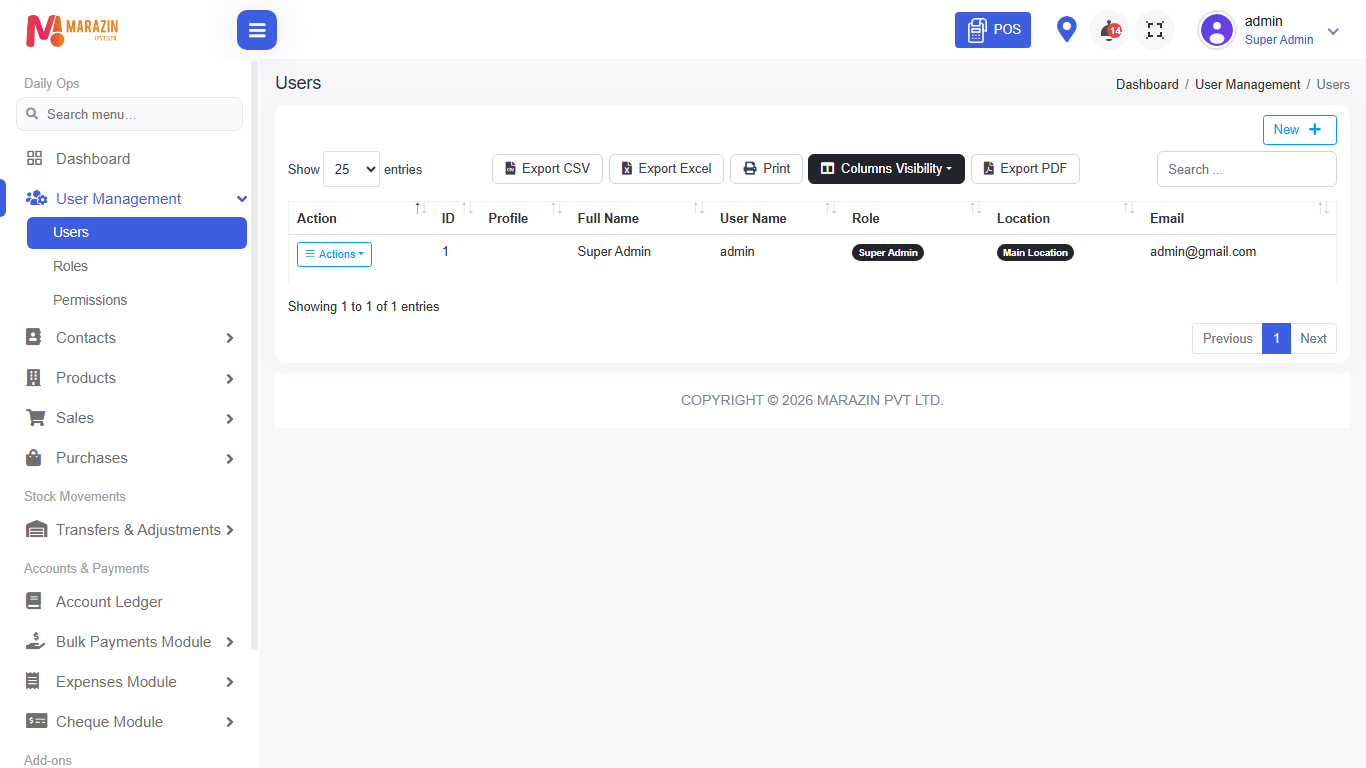
Task: Export the table to Excel
Action: pos(666,169)
